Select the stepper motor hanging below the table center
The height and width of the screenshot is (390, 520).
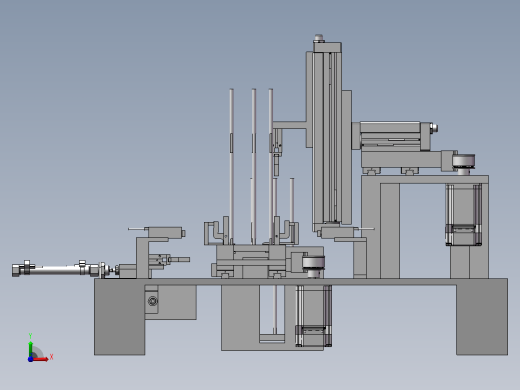point(313,316)
